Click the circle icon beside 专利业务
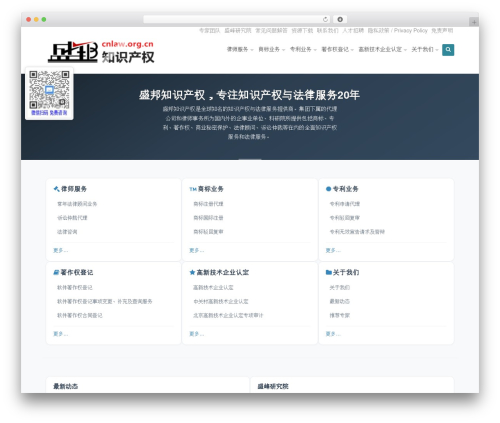 (x=328, y=189)
